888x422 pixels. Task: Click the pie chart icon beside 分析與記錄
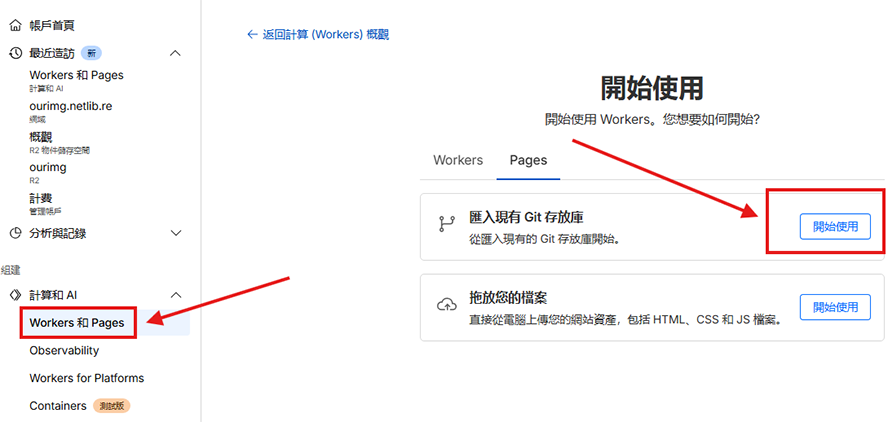tap(16, 233)
